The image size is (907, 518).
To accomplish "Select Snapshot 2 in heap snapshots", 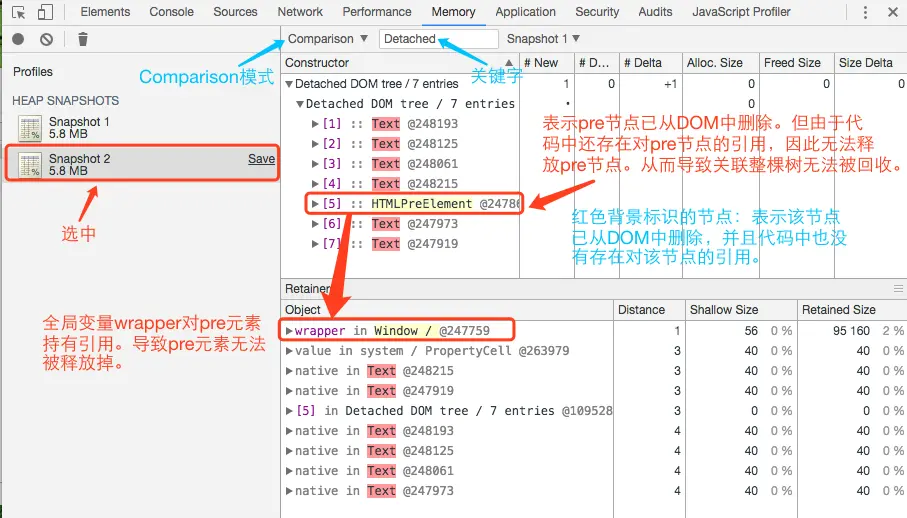I will pos(140,164).
